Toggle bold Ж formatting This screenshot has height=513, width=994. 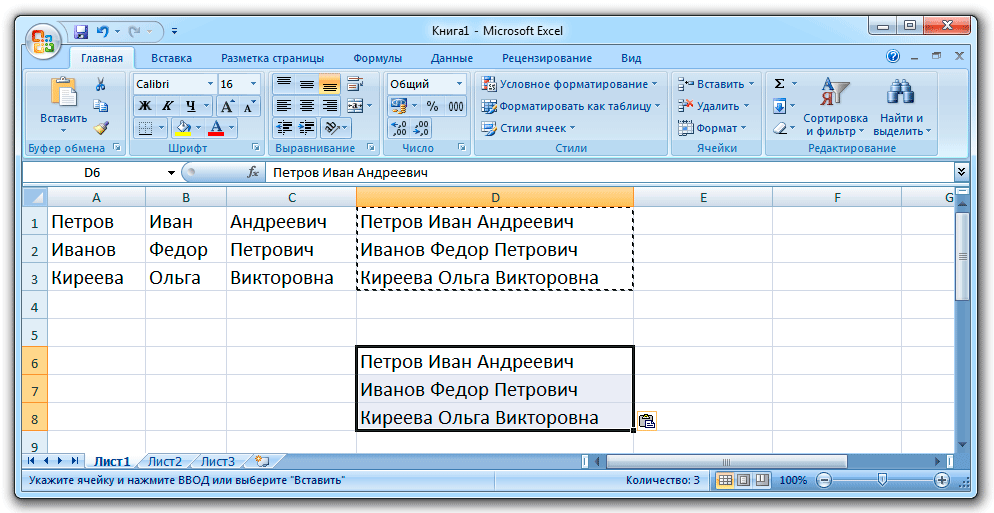click(145, 106)
